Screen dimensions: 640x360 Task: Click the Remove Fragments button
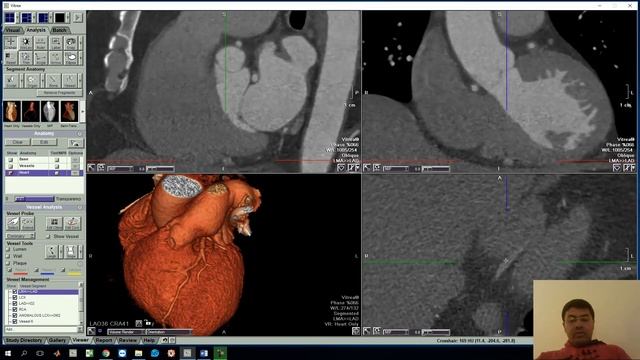click(x=60, y=93)
